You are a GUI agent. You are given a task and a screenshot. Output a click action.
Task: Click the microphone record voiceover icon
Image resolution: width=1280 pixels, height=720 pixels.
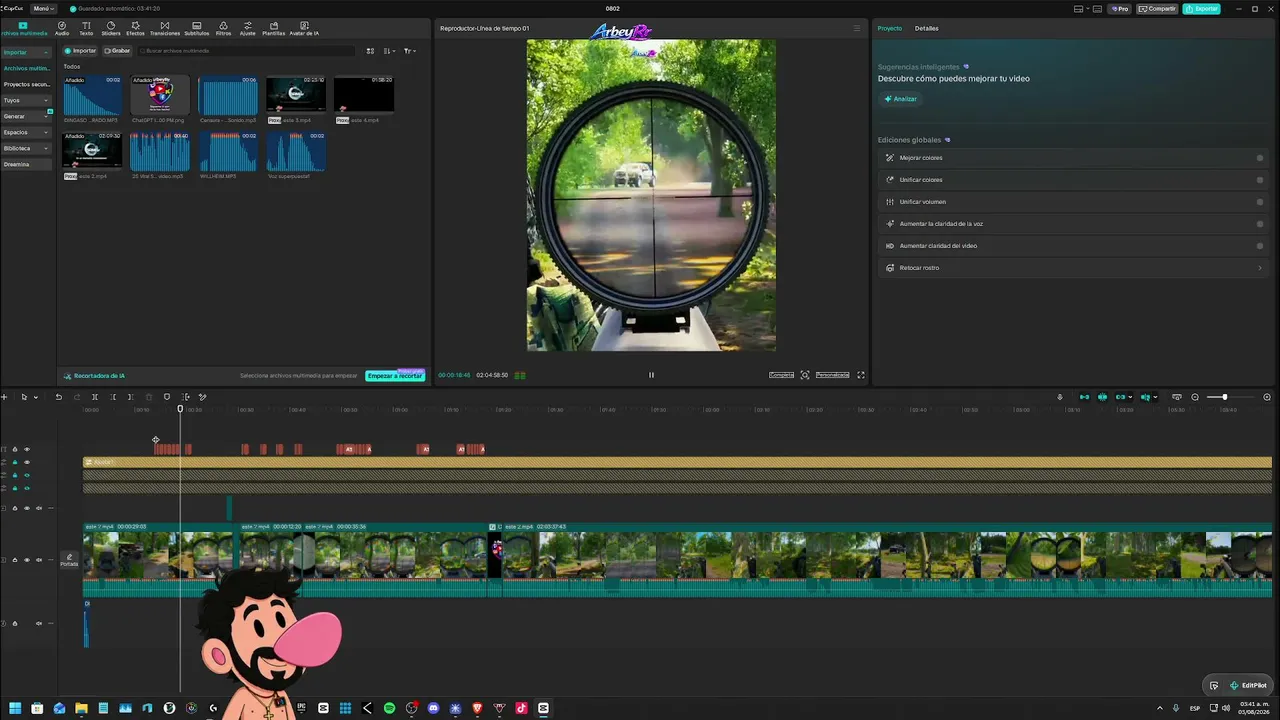pos(1060,397)
